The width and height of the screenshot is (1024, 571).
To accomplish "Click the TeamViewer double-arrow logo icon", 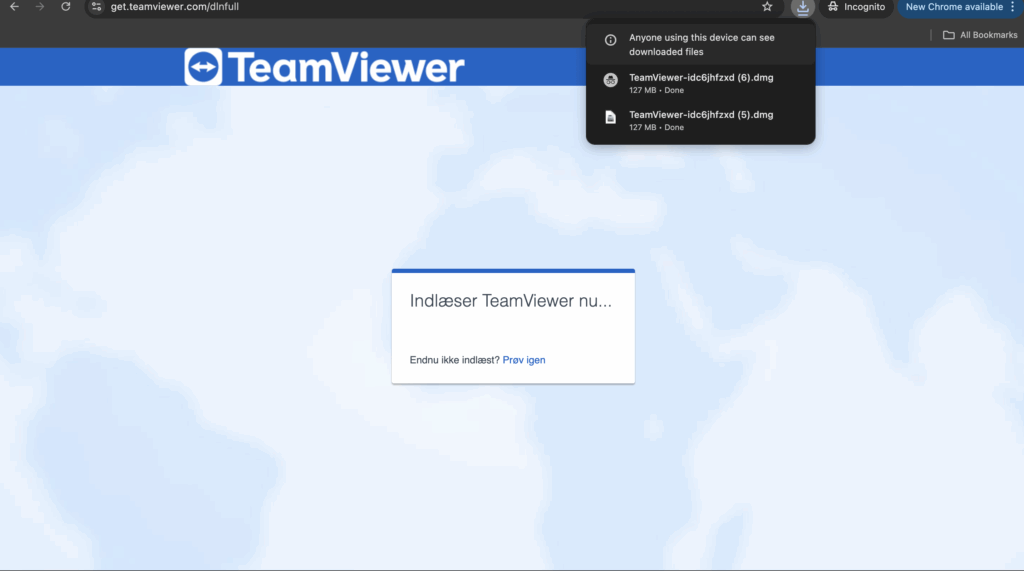I will click(203, 67).
